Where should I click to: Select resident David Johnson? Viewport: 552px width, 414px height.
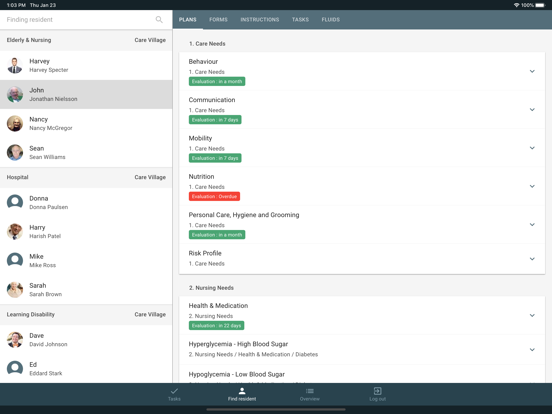point(48,344)
